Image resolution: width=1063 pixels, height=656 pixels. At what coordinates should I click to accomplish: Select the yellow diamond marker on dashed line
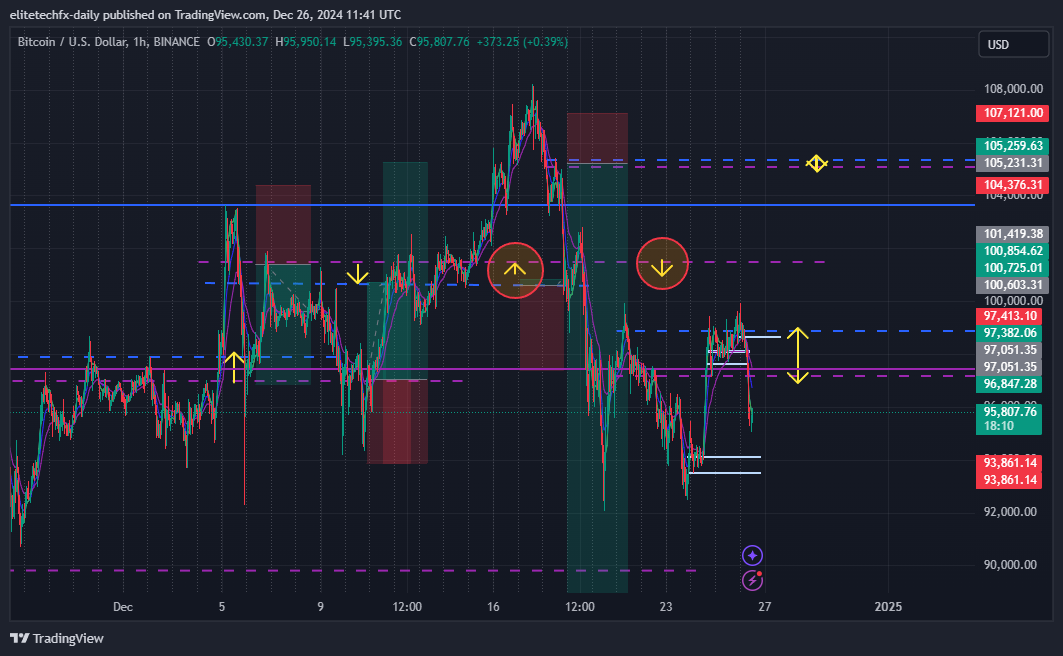click(816, 163)
